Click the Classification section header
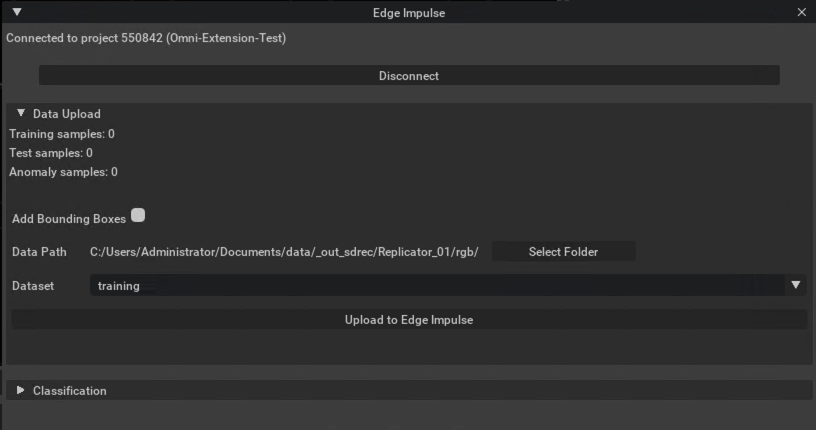Image resolution: width=816 pixels, height=430 pixels. point(409,390)
